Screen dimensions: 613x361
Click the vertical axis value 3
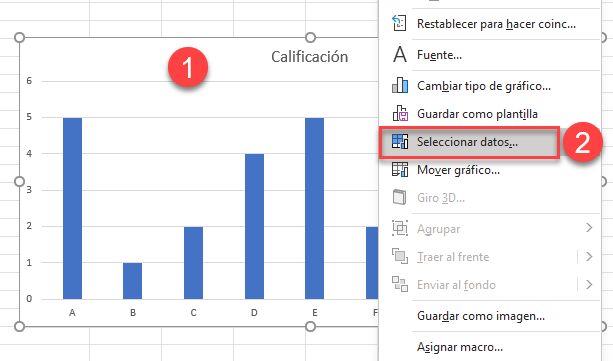[29, 190]
